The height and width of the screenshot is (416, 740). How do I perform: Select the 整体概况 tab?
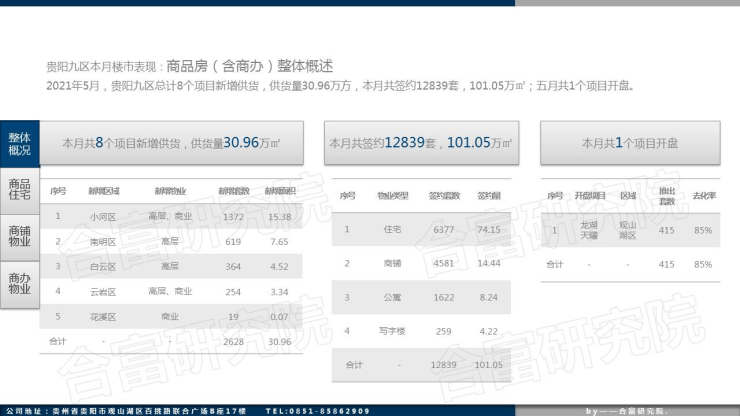pos(20,144)
